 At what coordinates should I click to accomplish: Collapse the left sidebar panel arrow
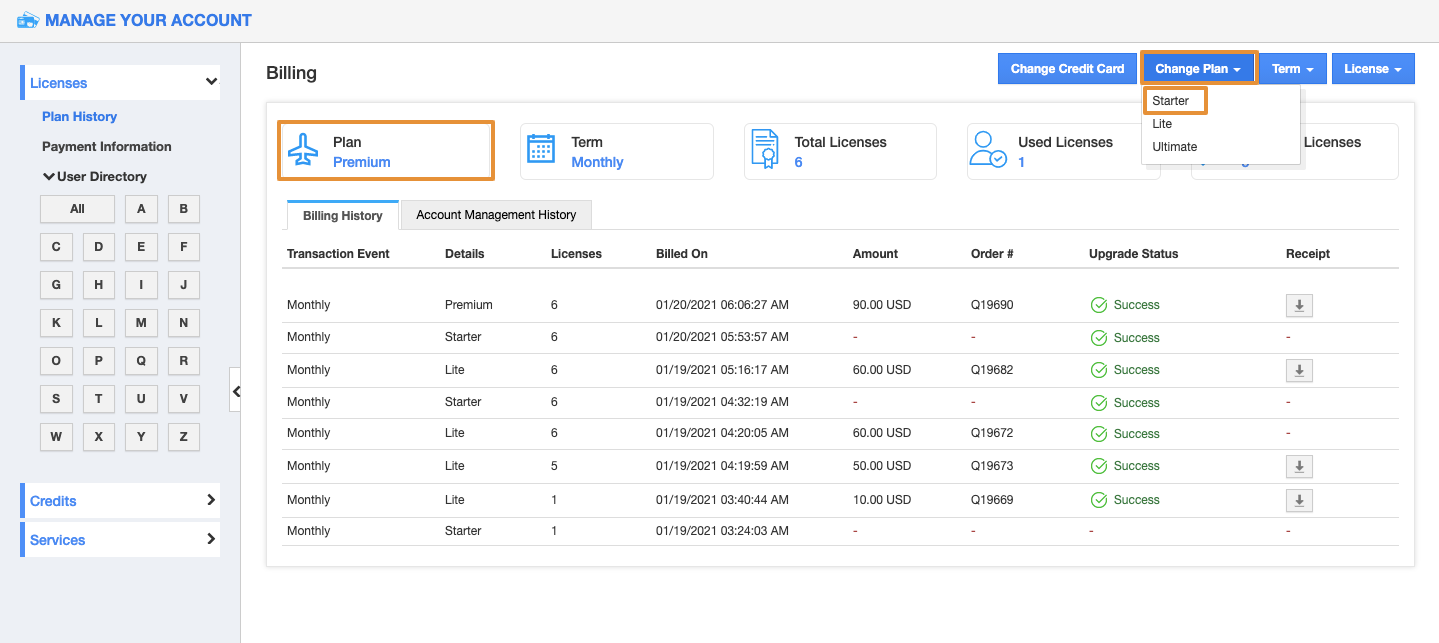coord(236,391)
